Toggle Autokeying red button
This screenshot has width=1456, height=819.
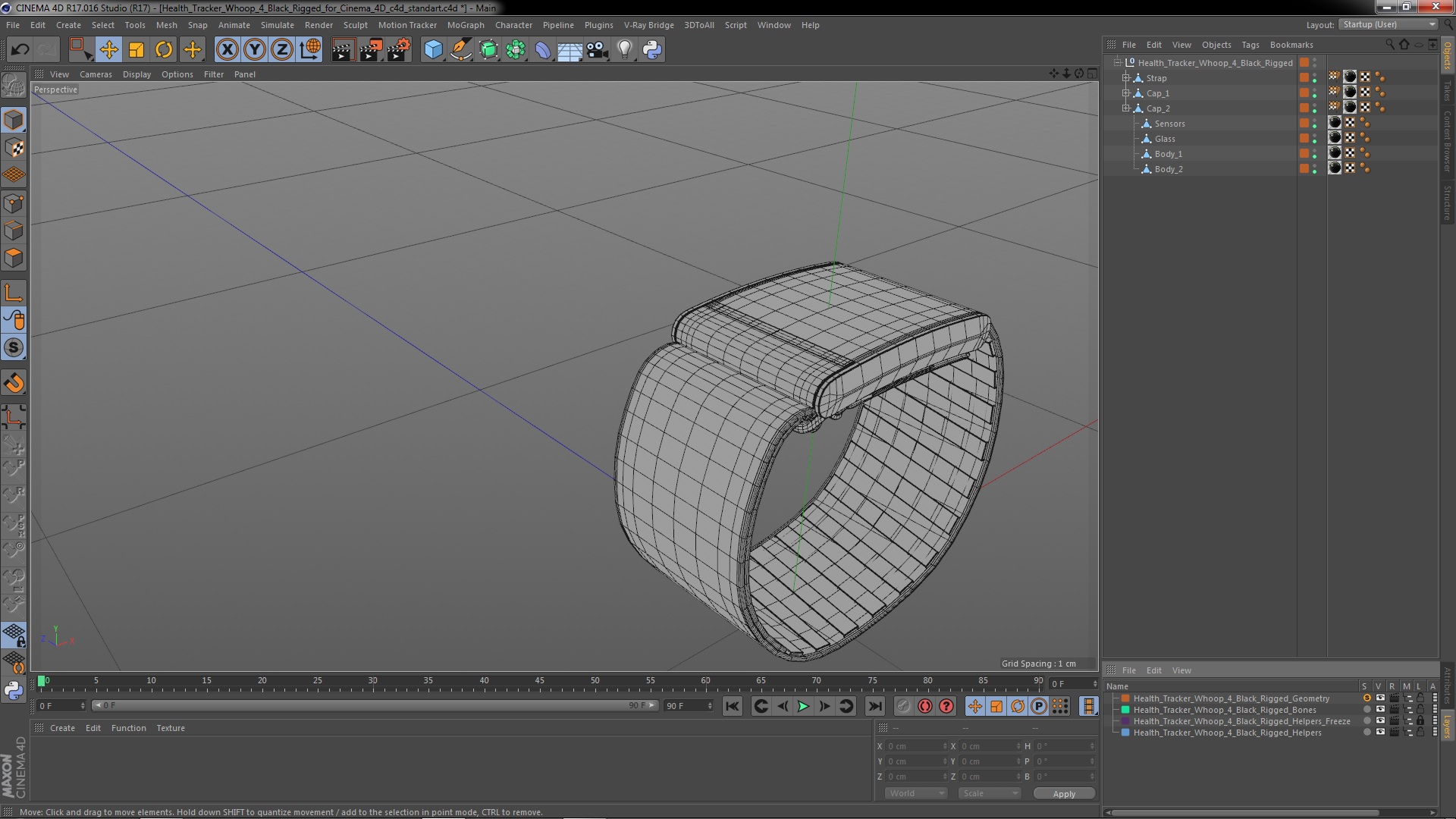coord(925,706)
